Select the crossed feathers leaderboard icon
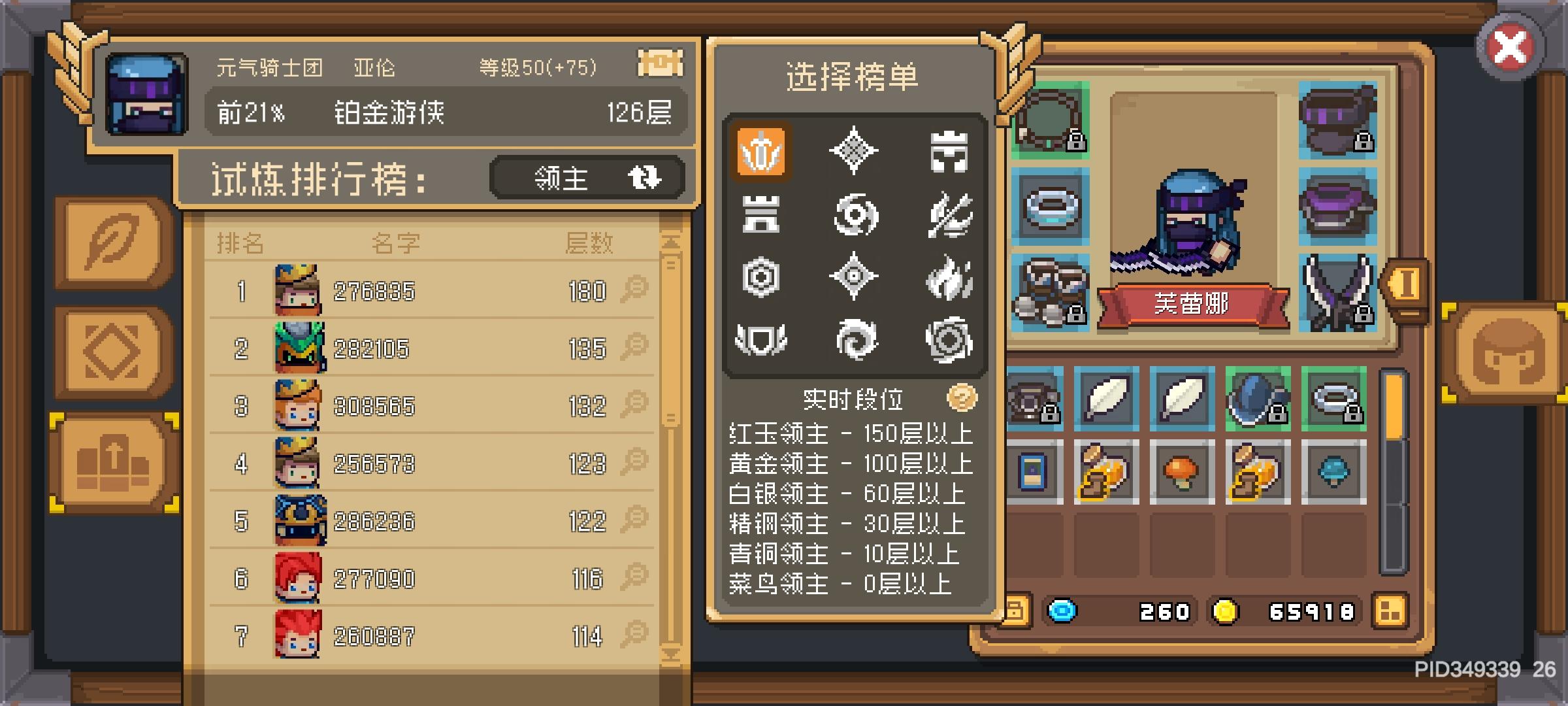 pyautogui.click(x=951, y=215)
